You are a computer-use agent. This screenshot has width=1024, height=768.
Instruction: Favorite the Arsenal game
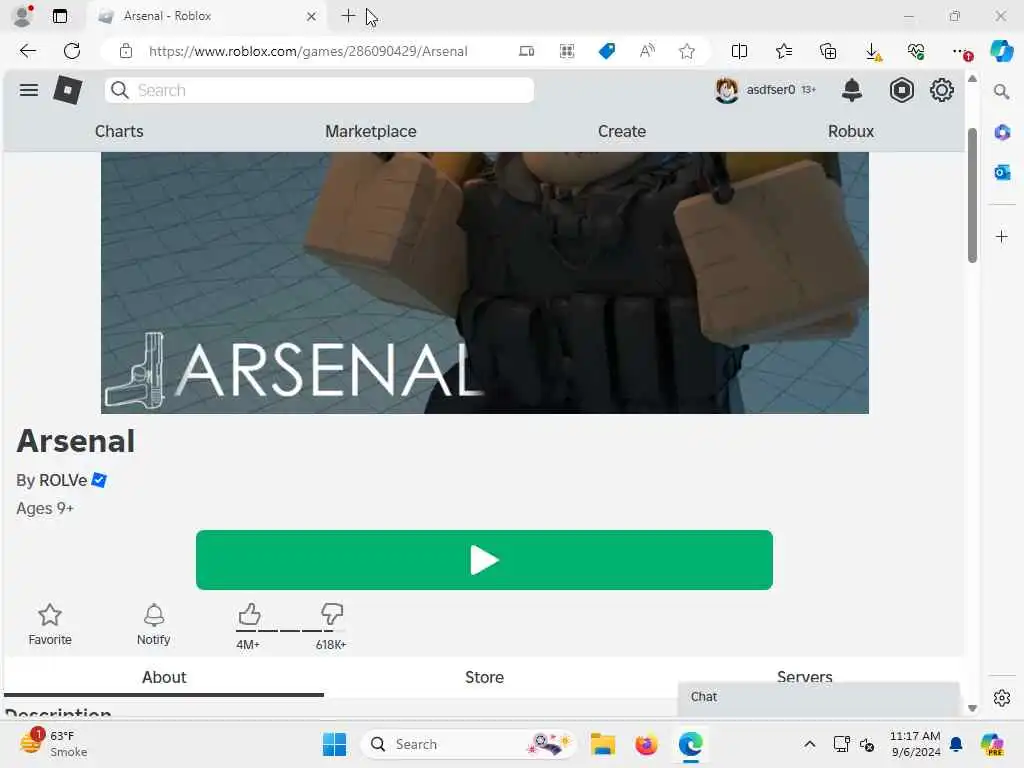50,624
